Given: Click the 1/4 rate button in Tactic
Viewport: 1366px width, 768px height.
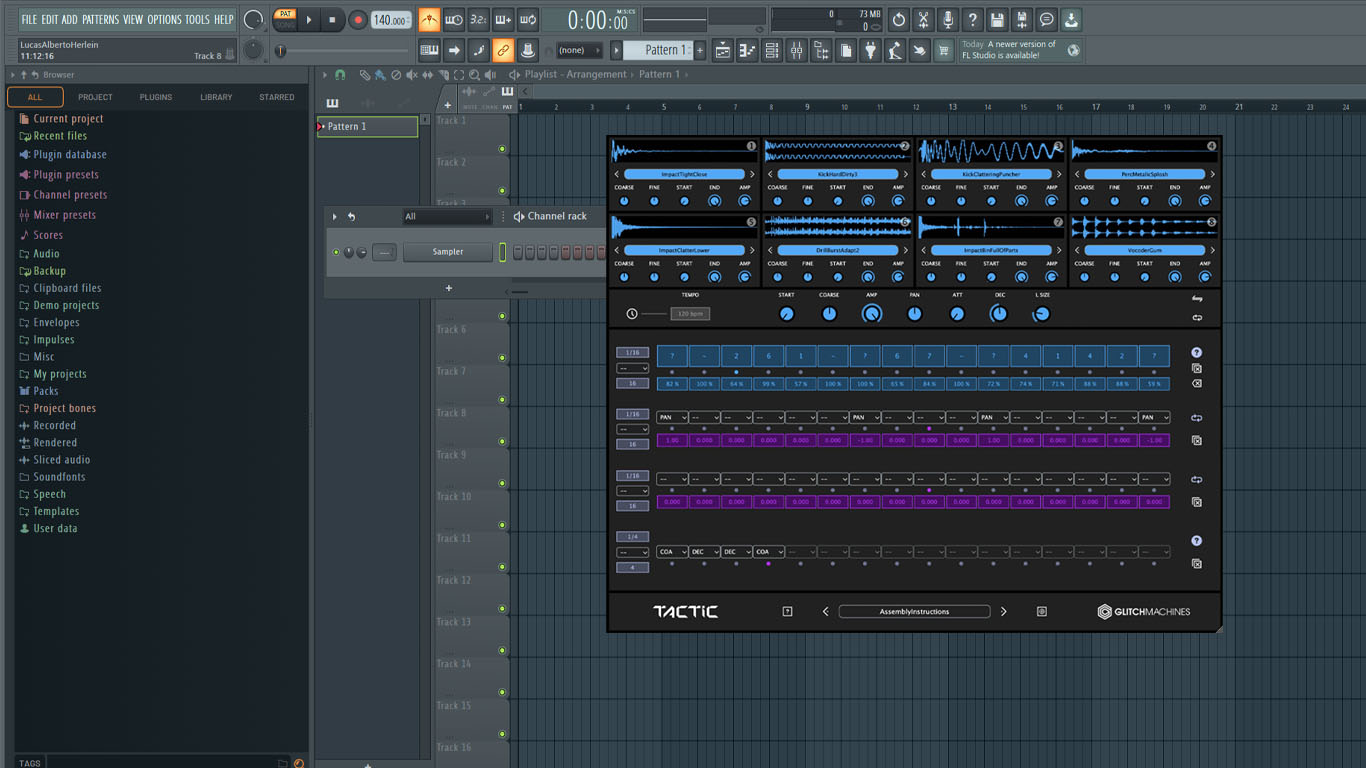Looking at the screenshot, I should (632, 537).
